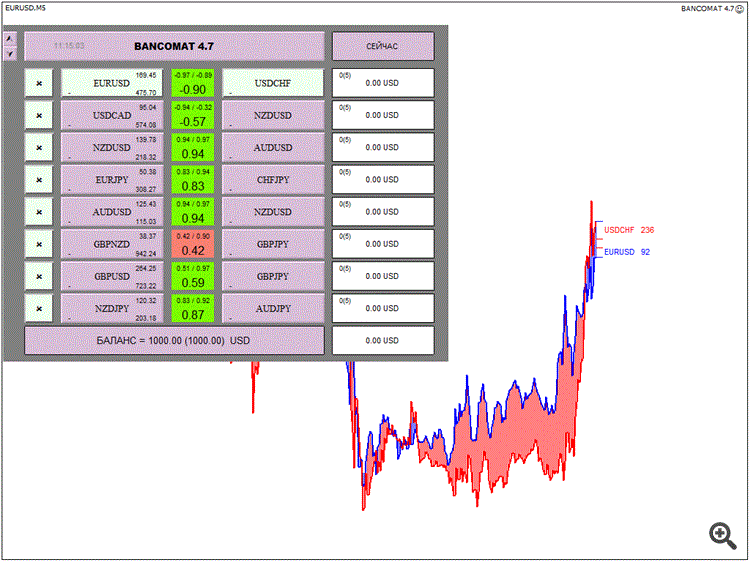Select the AUDUSD button paired with NZDUSD 0.94 row three
This screenshot has height=562, width=750.
[x=273, y=147]
